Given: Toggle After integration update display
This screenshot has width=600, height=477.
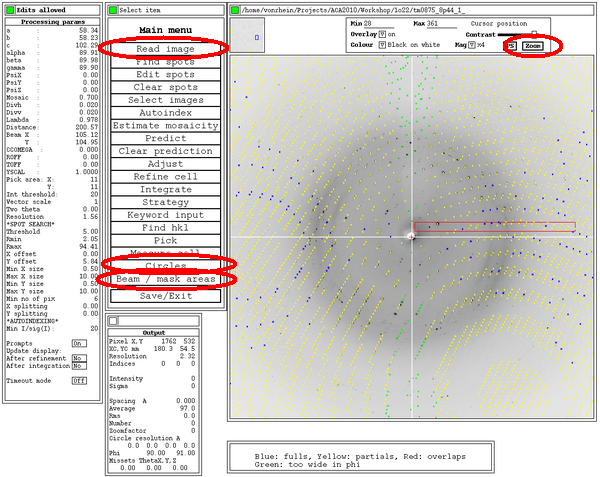Looking at the screenshot, I should pos(76,366).
